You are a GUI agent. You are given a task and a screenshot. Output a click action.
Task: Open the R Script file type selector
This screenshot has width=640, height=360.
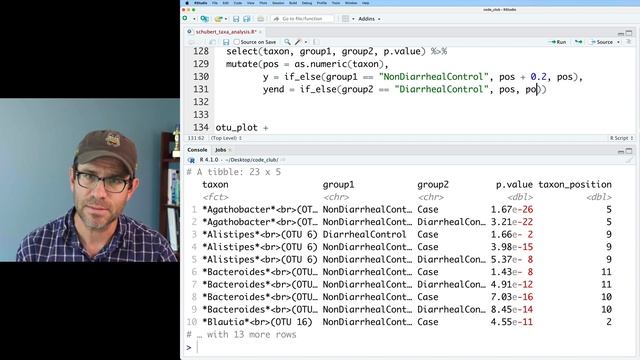tap(622, 138)
